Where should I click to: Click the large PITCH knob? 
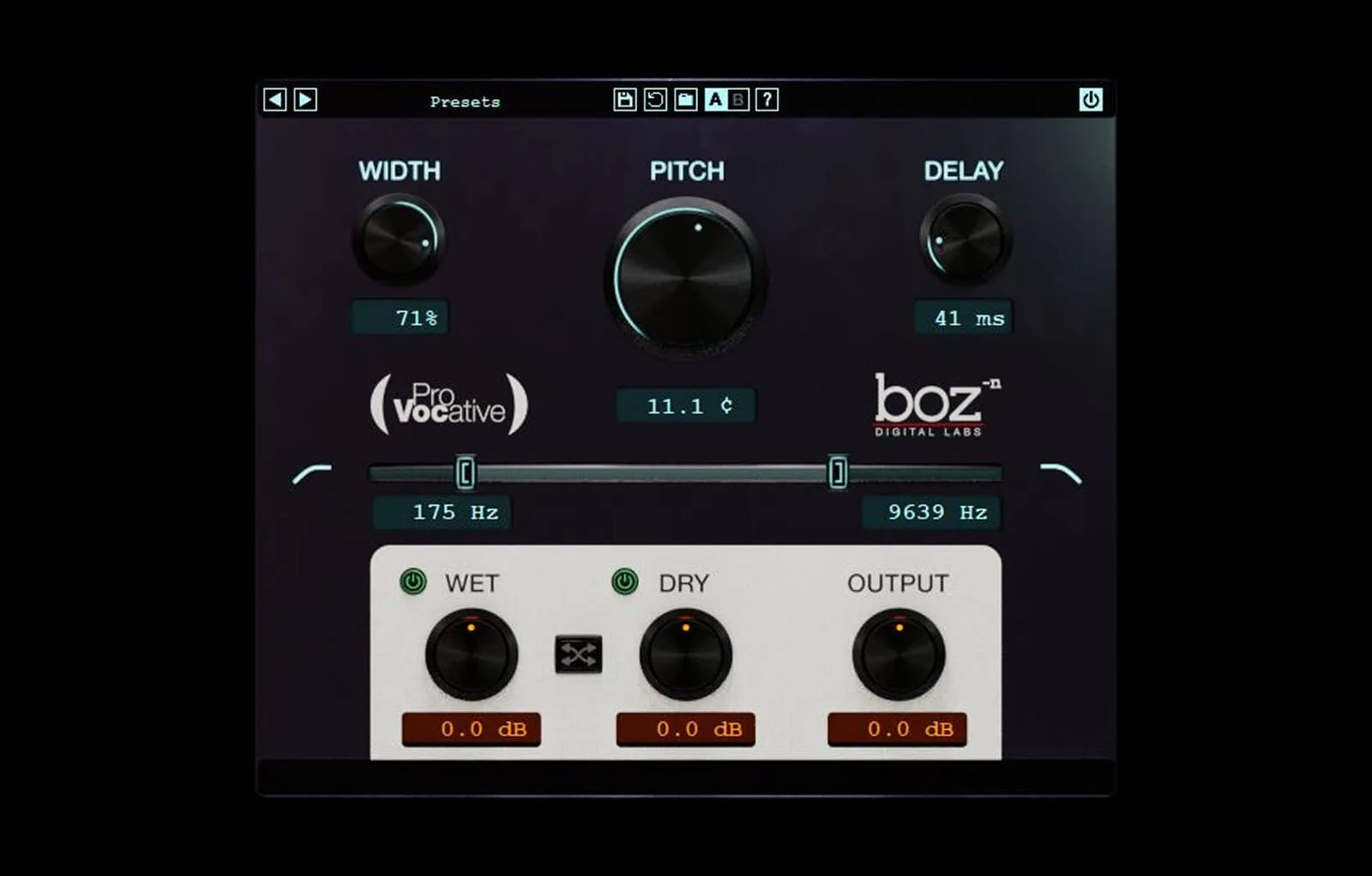pos(686,276)
